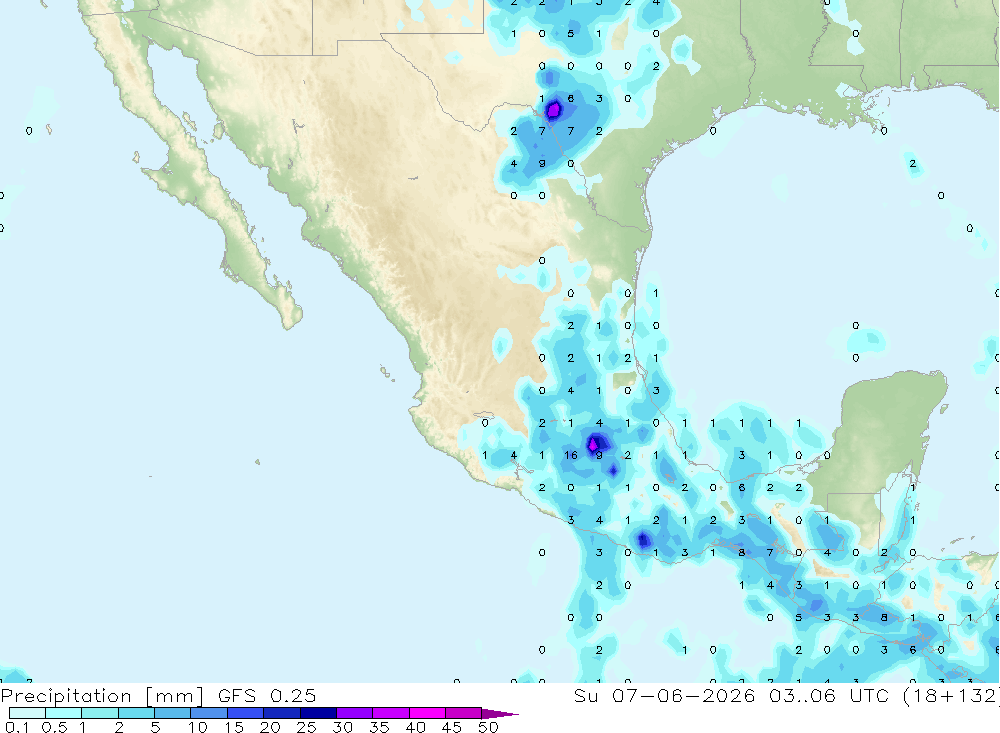Pick the 10–15 mm legend color swatch
The width and height of the screenshot is (1000, 733).
[209, 713]
